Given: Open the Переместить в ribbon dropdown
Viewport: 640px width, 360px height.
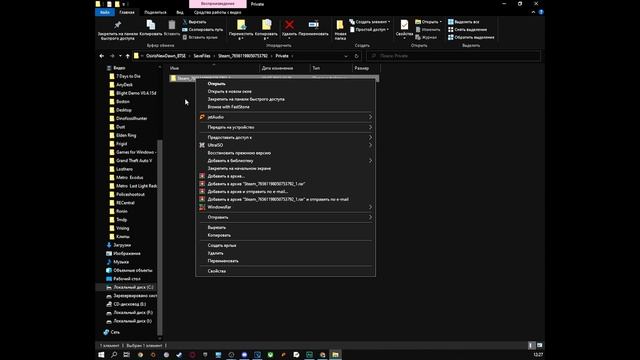Looking at the screenshot, I should [x=241, y=29].
